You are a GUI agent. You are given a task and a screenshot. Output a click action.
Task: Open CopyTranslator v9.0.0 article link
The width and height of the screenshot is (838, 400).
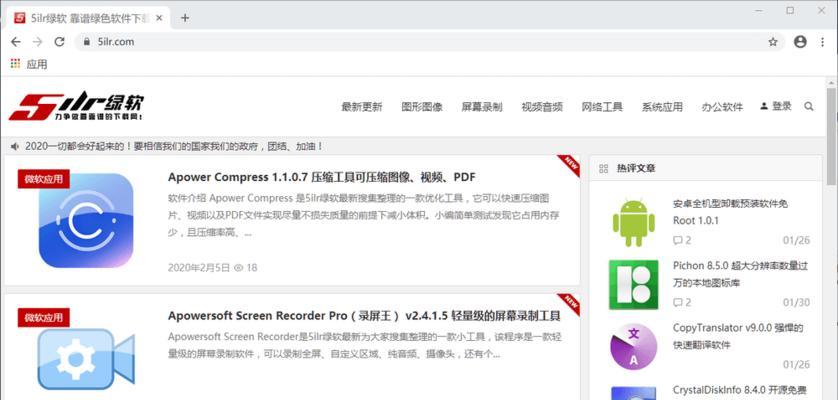(x=738, y=336)
